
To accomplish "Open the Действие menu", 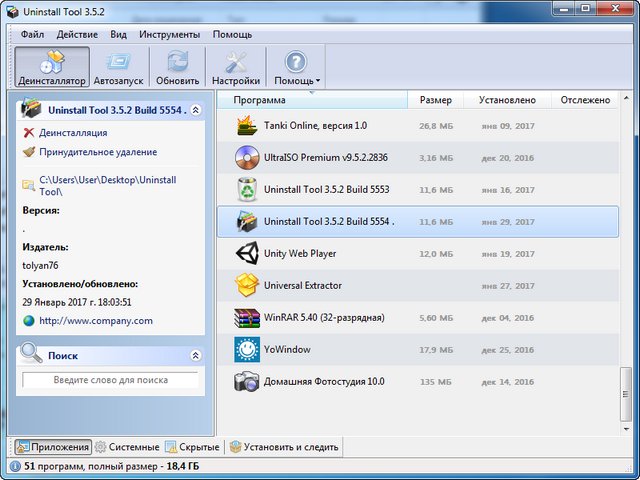I will click(x=77, y=35).
